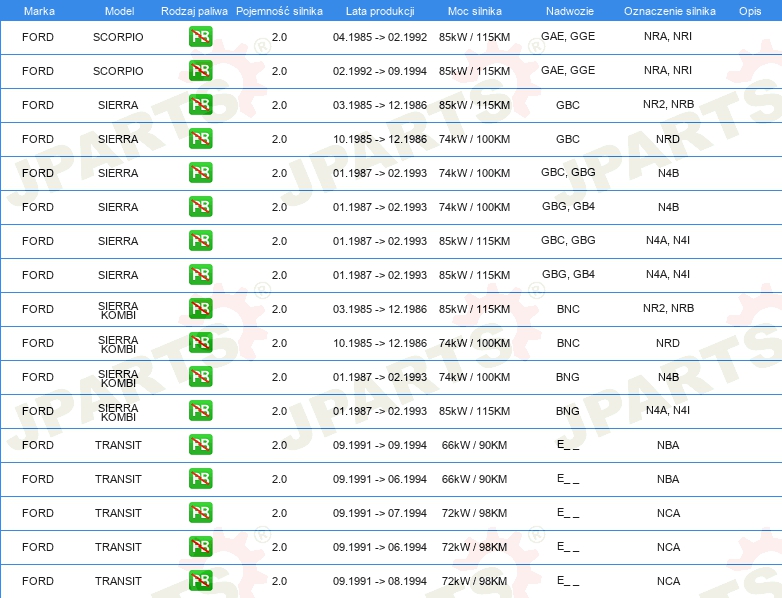Screen dimensions: 782x598
Task: Click 72kW / 98KM in row ending 07.1994
Action: 474,513
